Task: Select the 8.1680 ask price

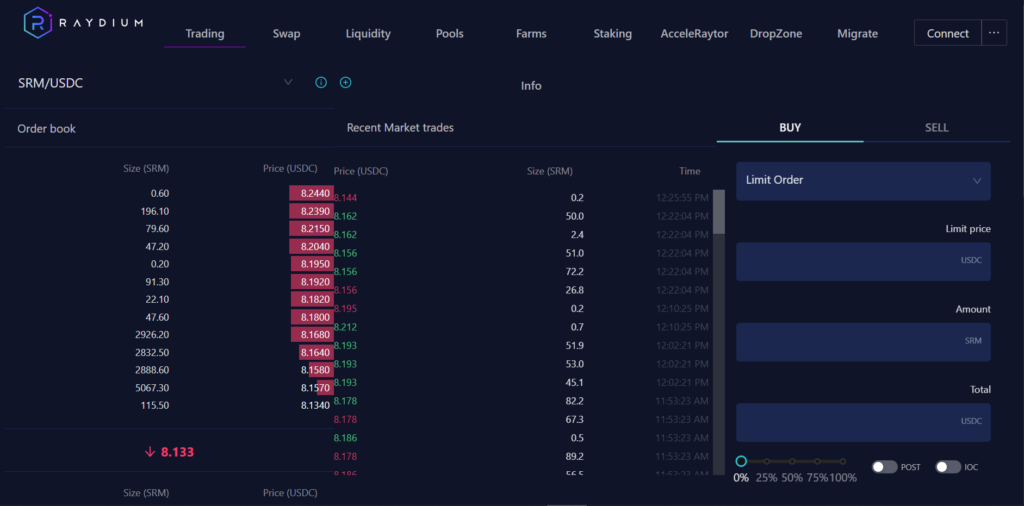Action: pyautogui.click(x=315, y=334)
